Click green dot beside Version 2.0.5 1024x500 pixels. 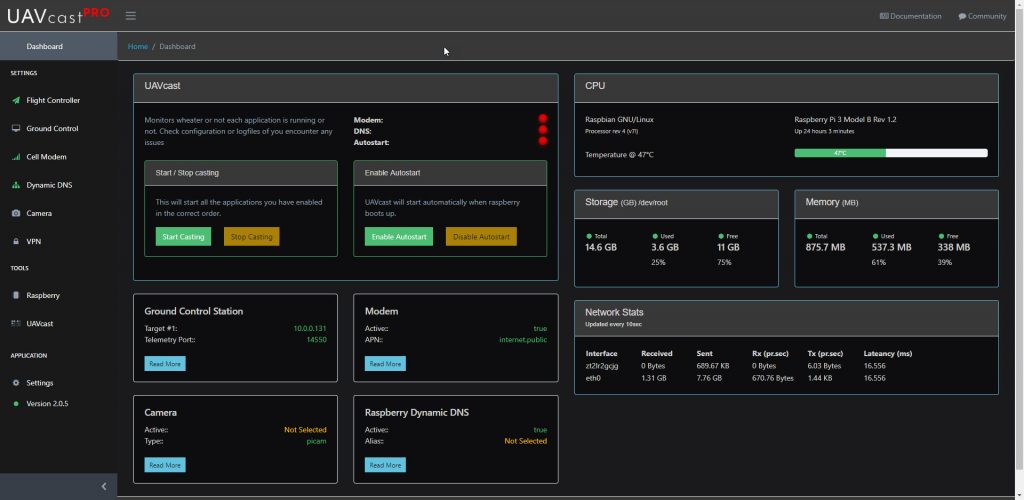tap(16, 404)
